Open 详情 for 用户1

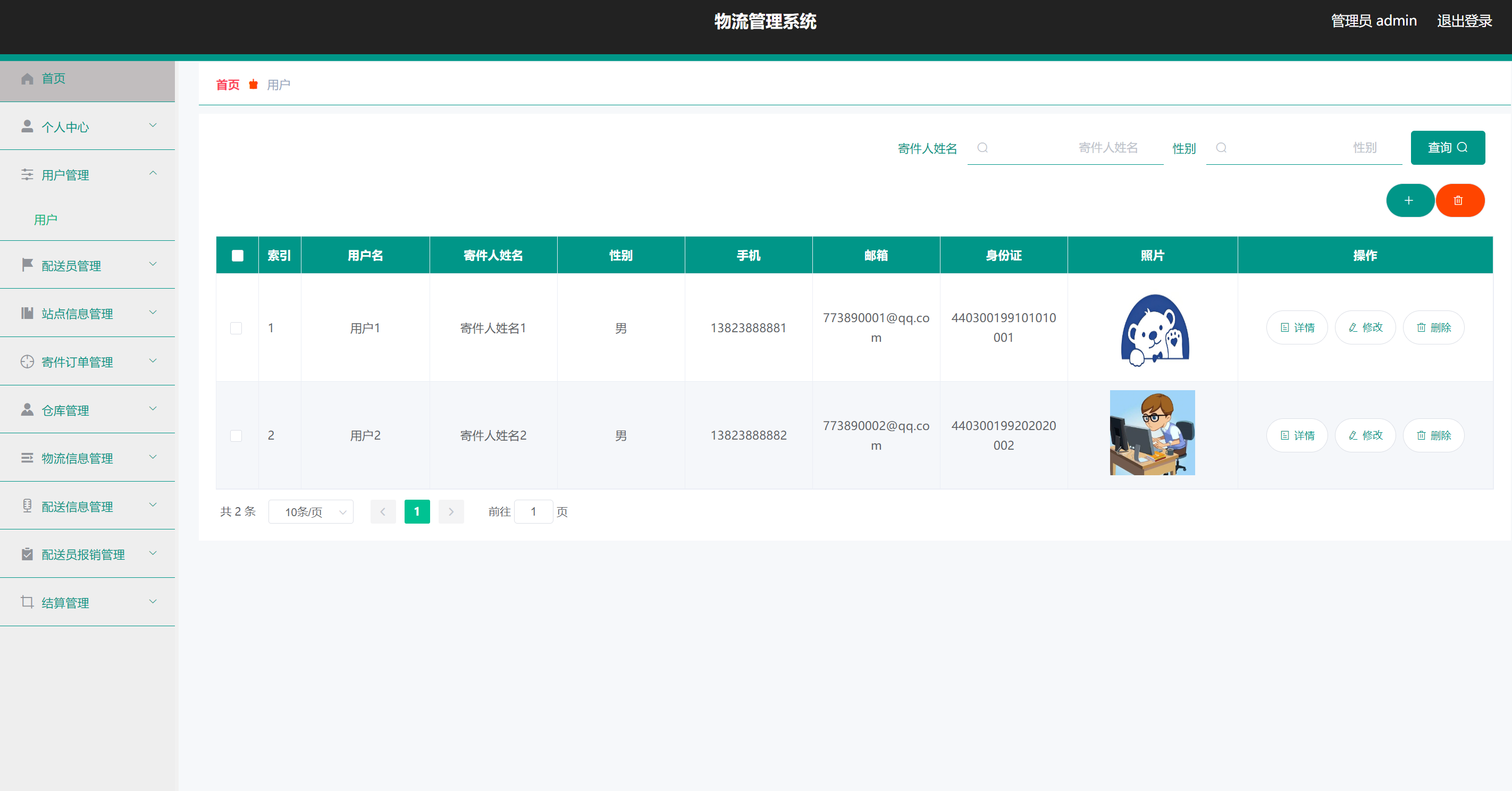pyautogui.click(x=1297, y=327)
